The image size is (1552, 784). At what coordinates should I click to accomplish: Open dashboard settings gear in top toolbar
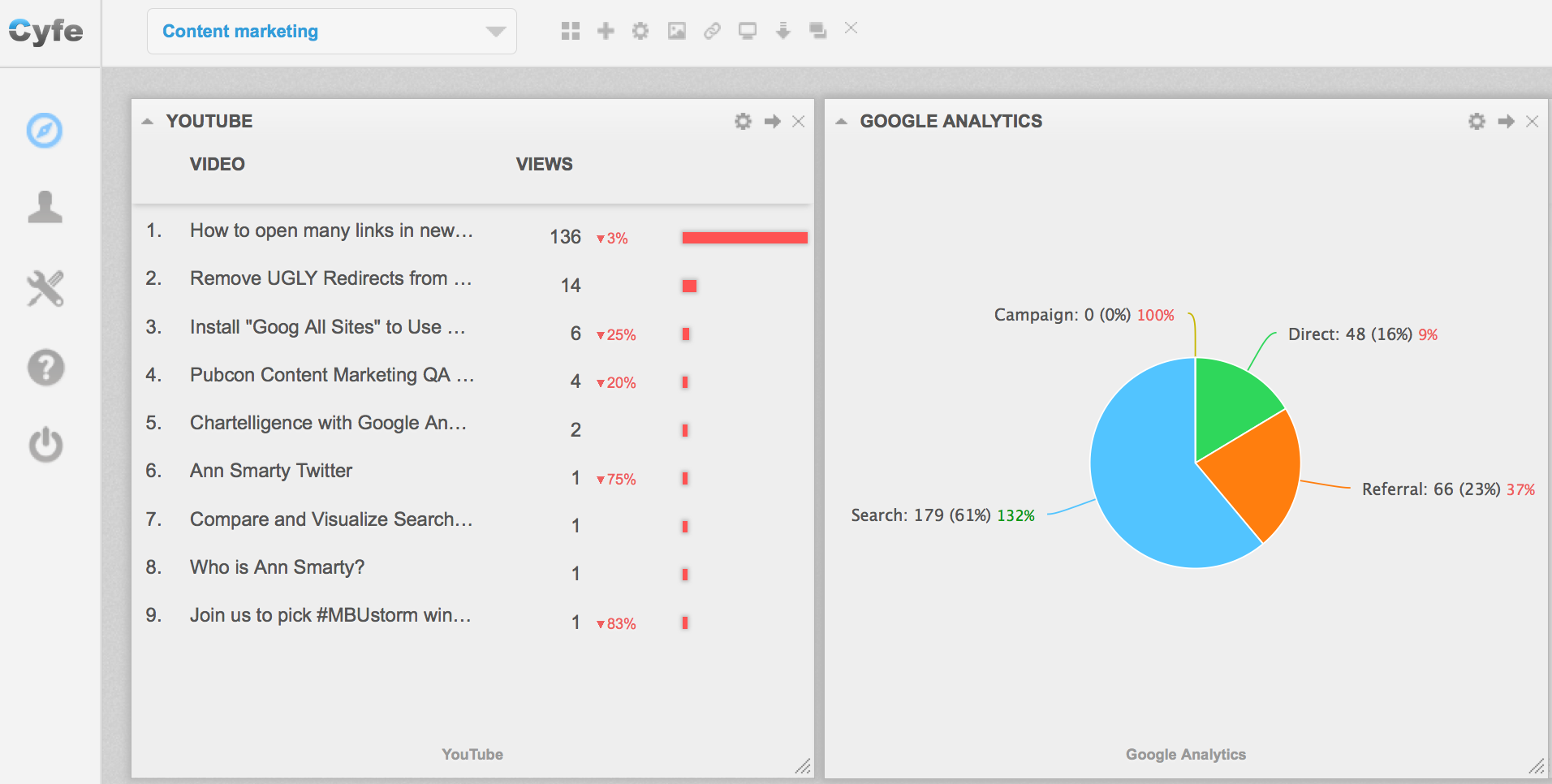tap(640, 31)
